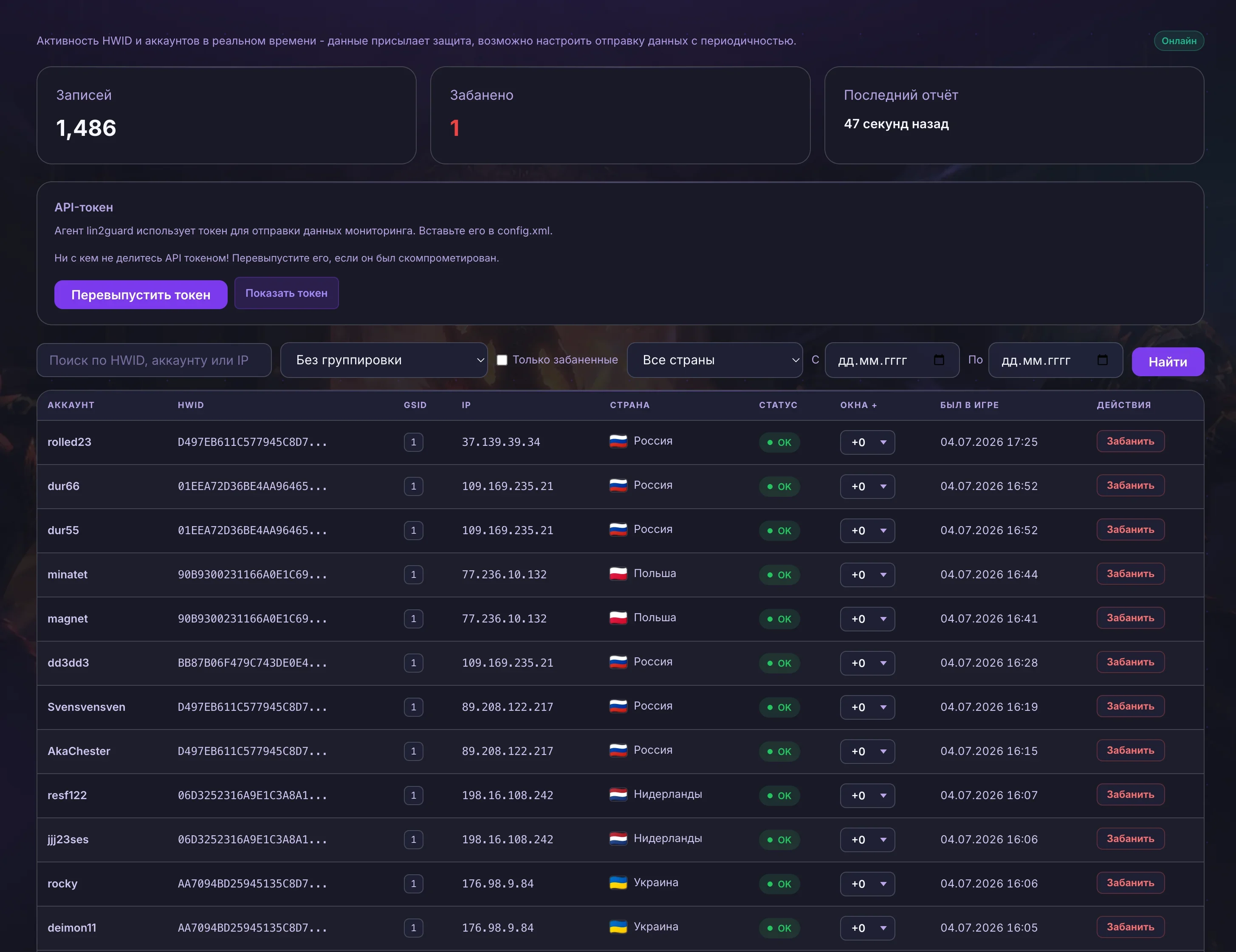Viewport: 1236px width, 952px height.
Task: Ban the rocky account
Action: pos(1130,882)
